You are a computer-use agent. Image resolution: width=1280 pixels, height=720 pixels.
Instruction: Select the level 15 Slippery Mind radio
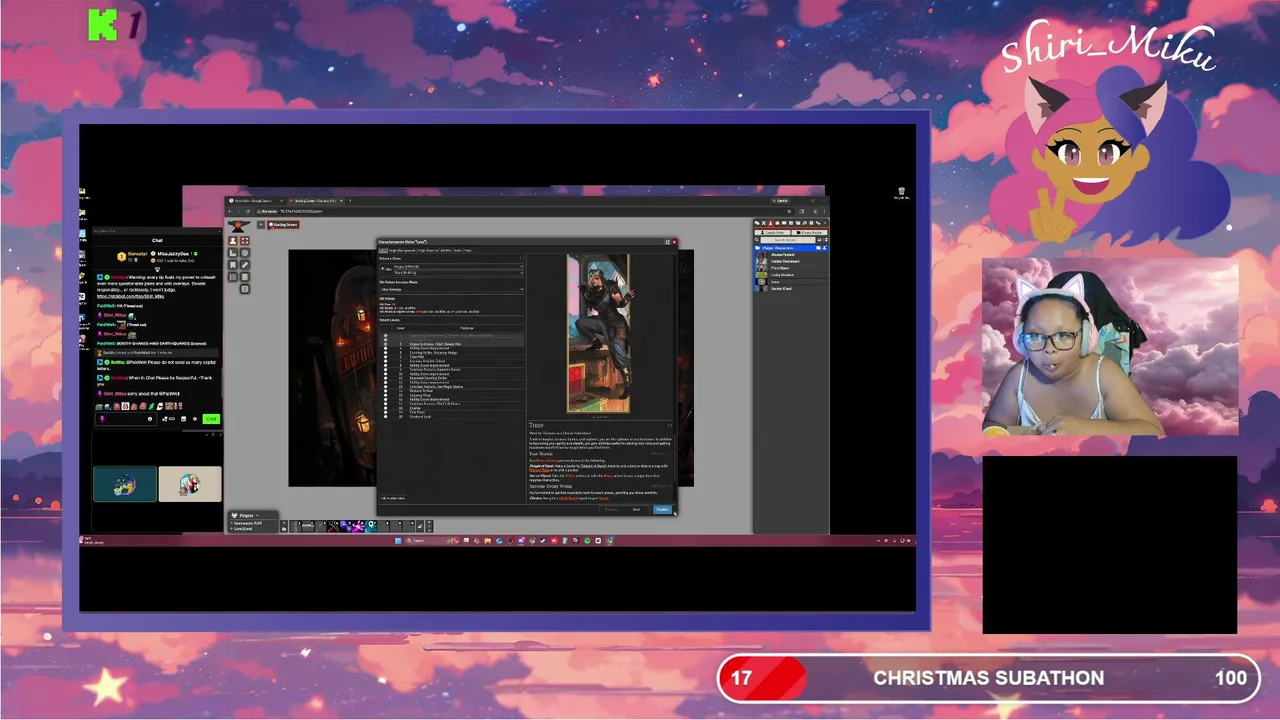point(385,395)
